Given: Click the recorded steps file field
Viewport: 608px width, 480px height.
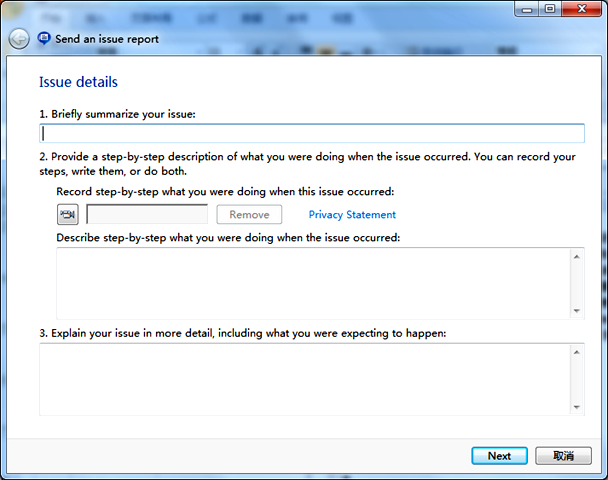Looking at the screenshot, I should [x=147, y=214].
